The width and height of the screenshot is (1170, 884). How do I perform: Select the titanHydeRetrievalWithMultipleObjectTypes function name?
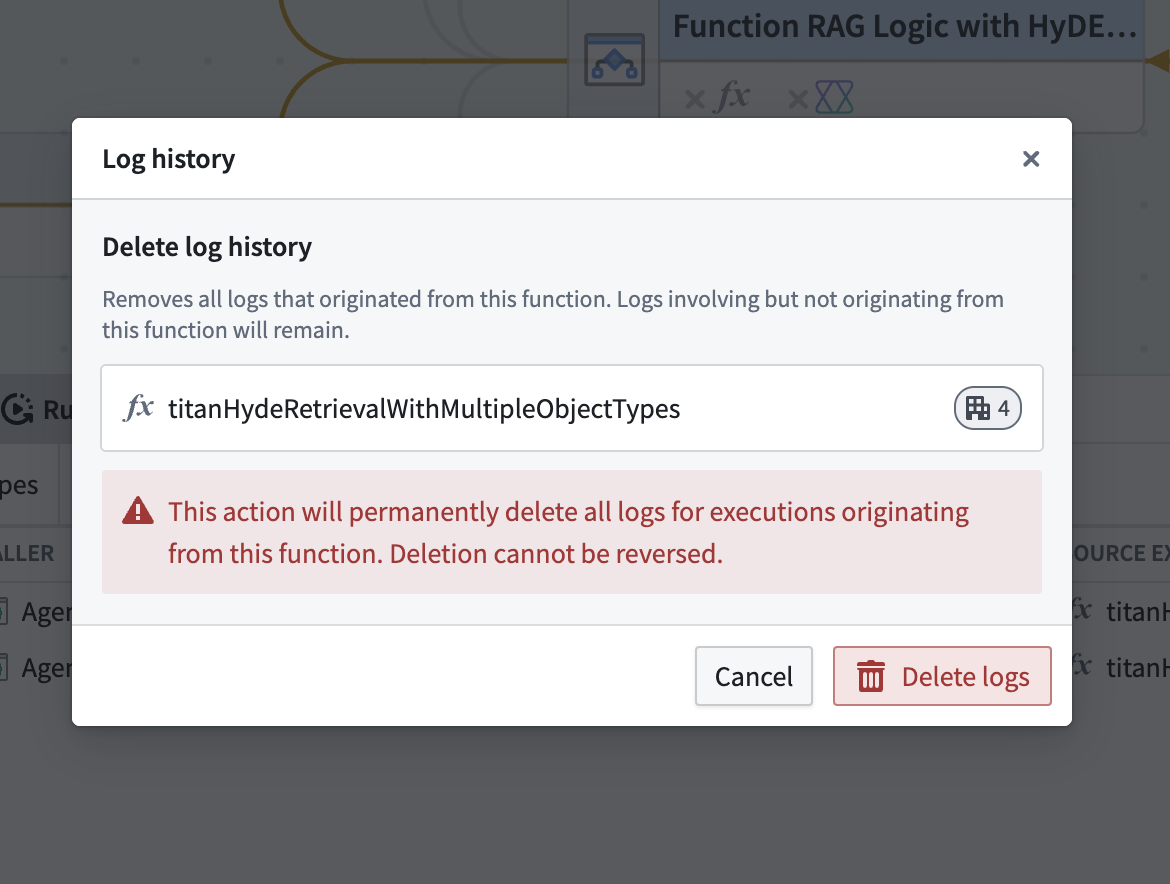pyautogui.click(x=424, y=409)
